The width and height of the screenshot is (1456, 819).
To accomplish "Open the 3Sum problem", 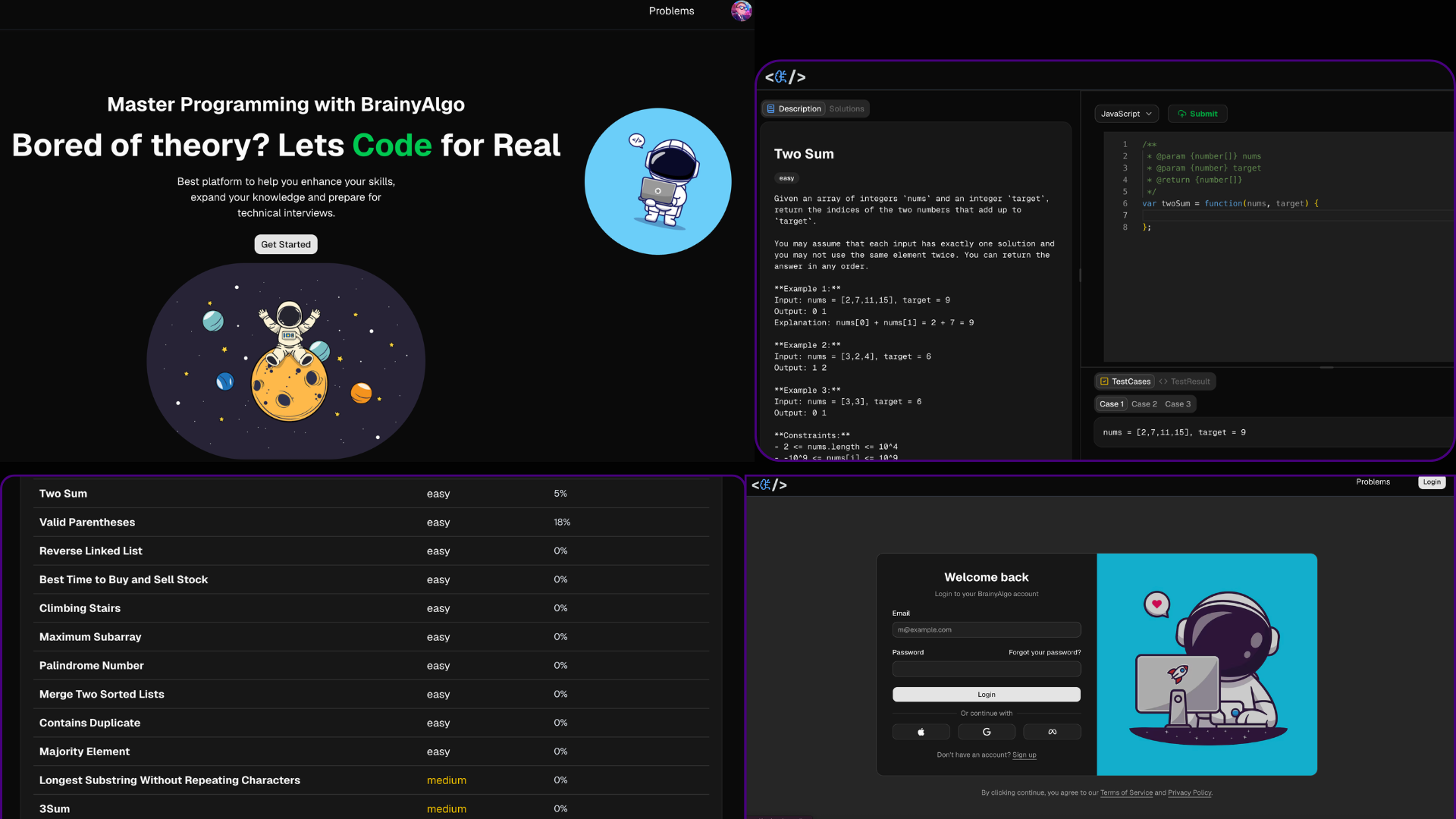I will coord(55,809).
